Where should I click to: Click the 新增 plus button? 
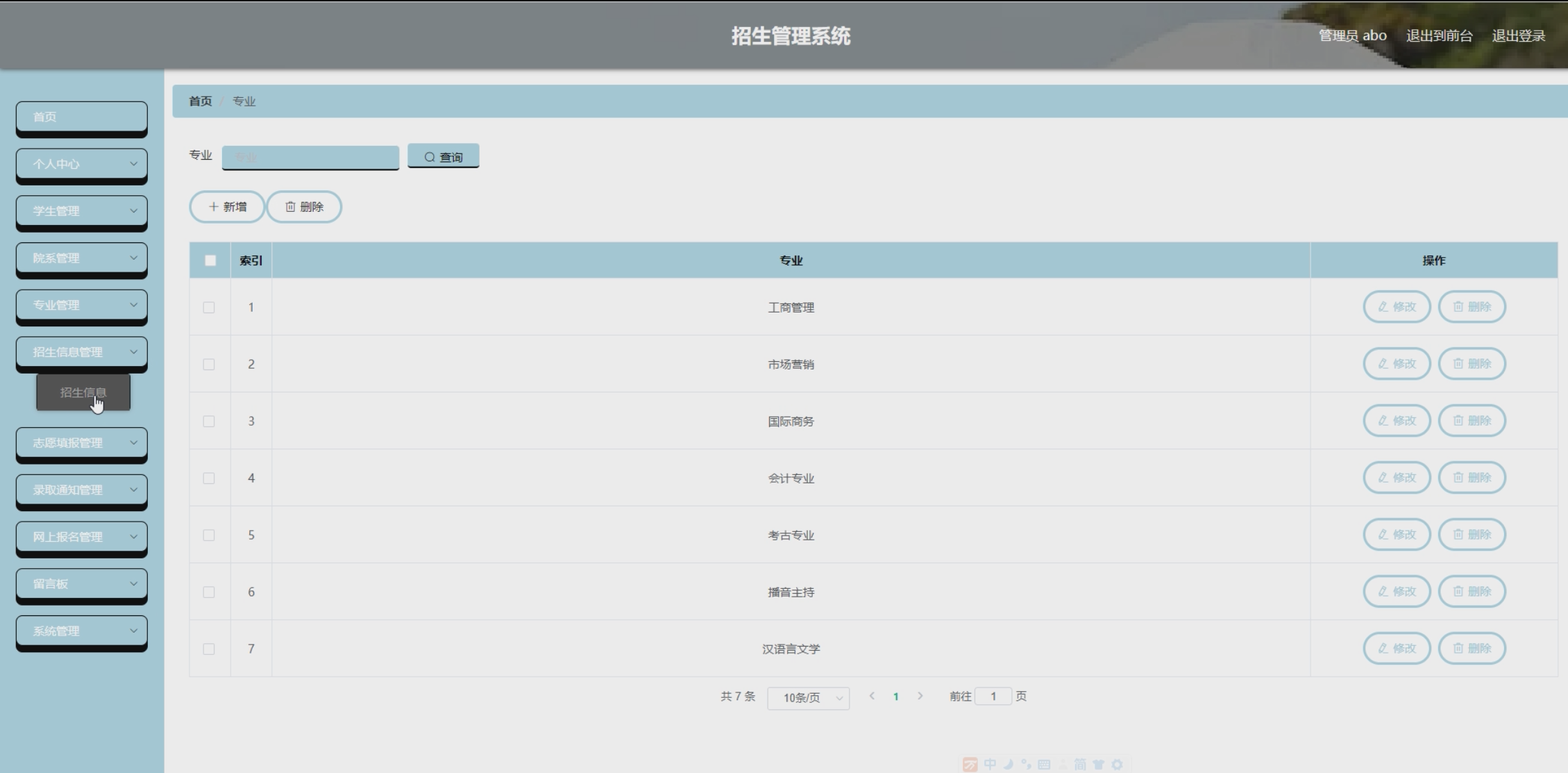coord(227,207)
